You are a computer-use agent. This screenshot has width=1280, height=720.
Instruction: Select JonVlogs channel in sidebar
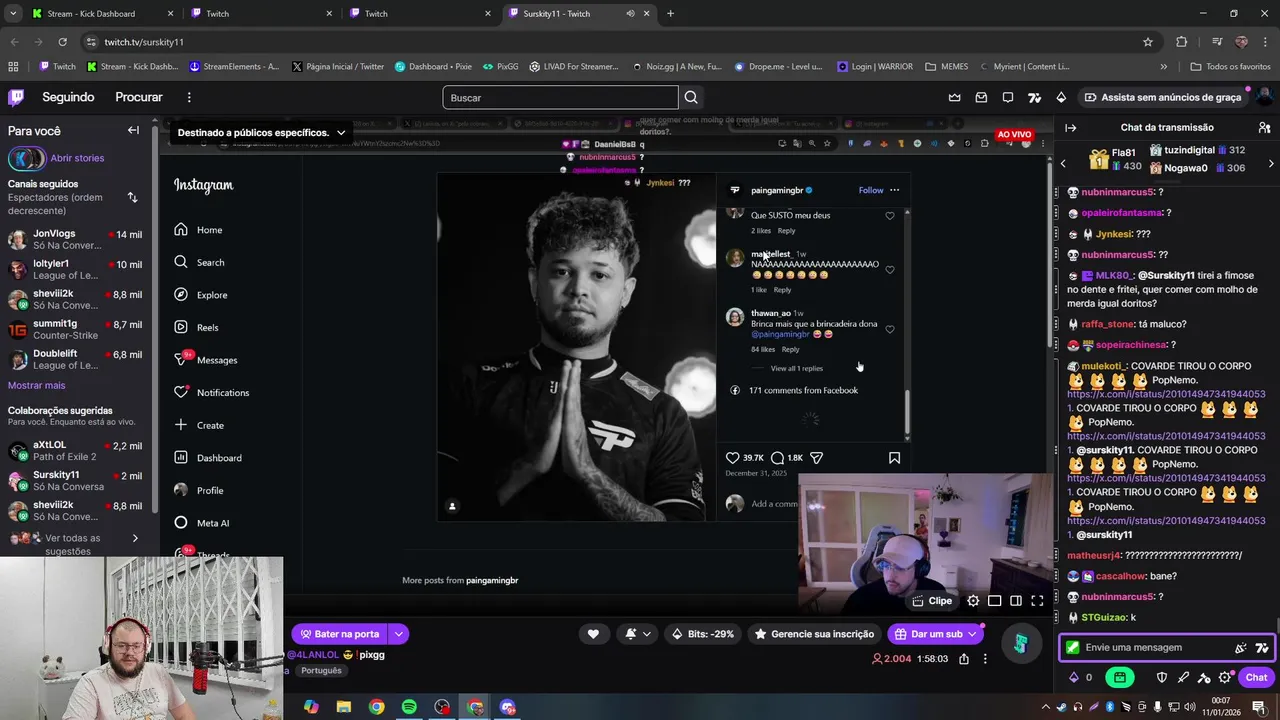75,239
